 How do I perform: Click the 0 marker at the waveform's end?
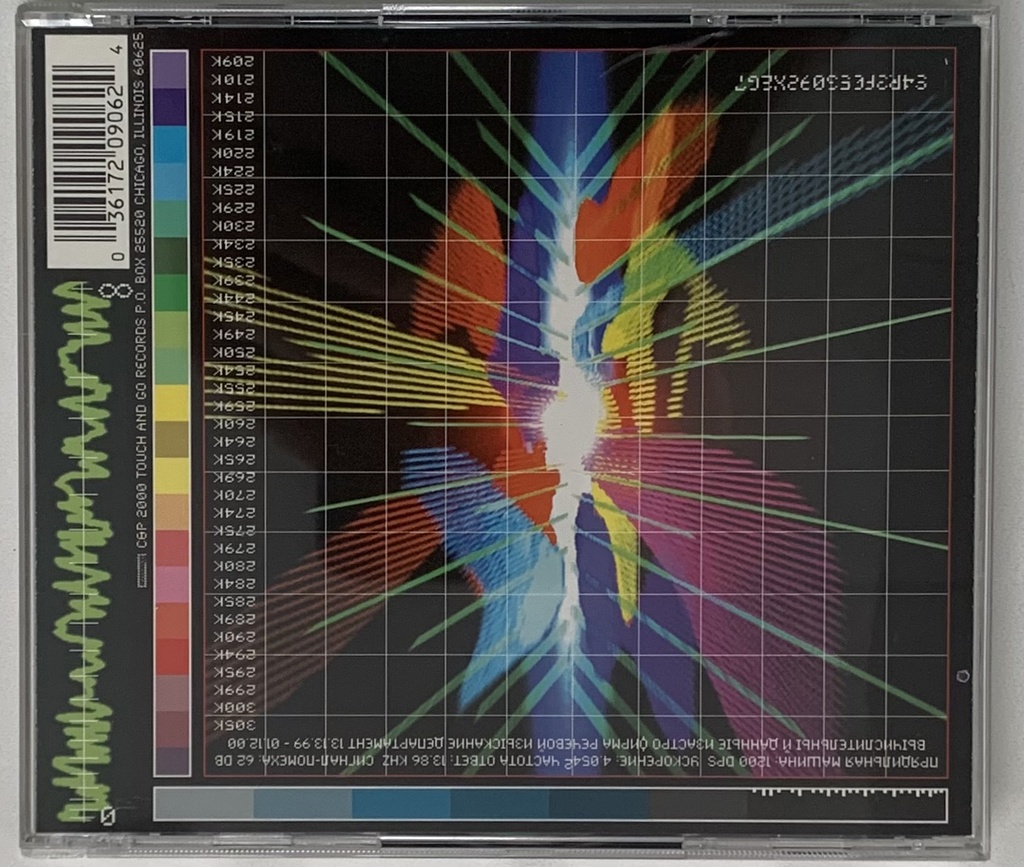tap(108, 816)
